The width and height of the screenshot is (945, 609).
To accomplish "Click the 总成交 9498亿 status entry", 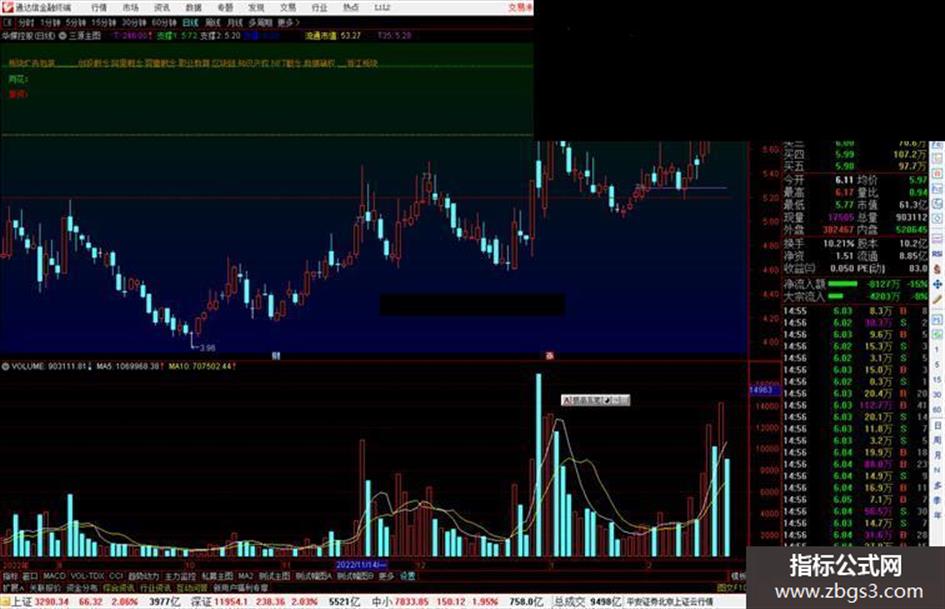I will (588, 602).
